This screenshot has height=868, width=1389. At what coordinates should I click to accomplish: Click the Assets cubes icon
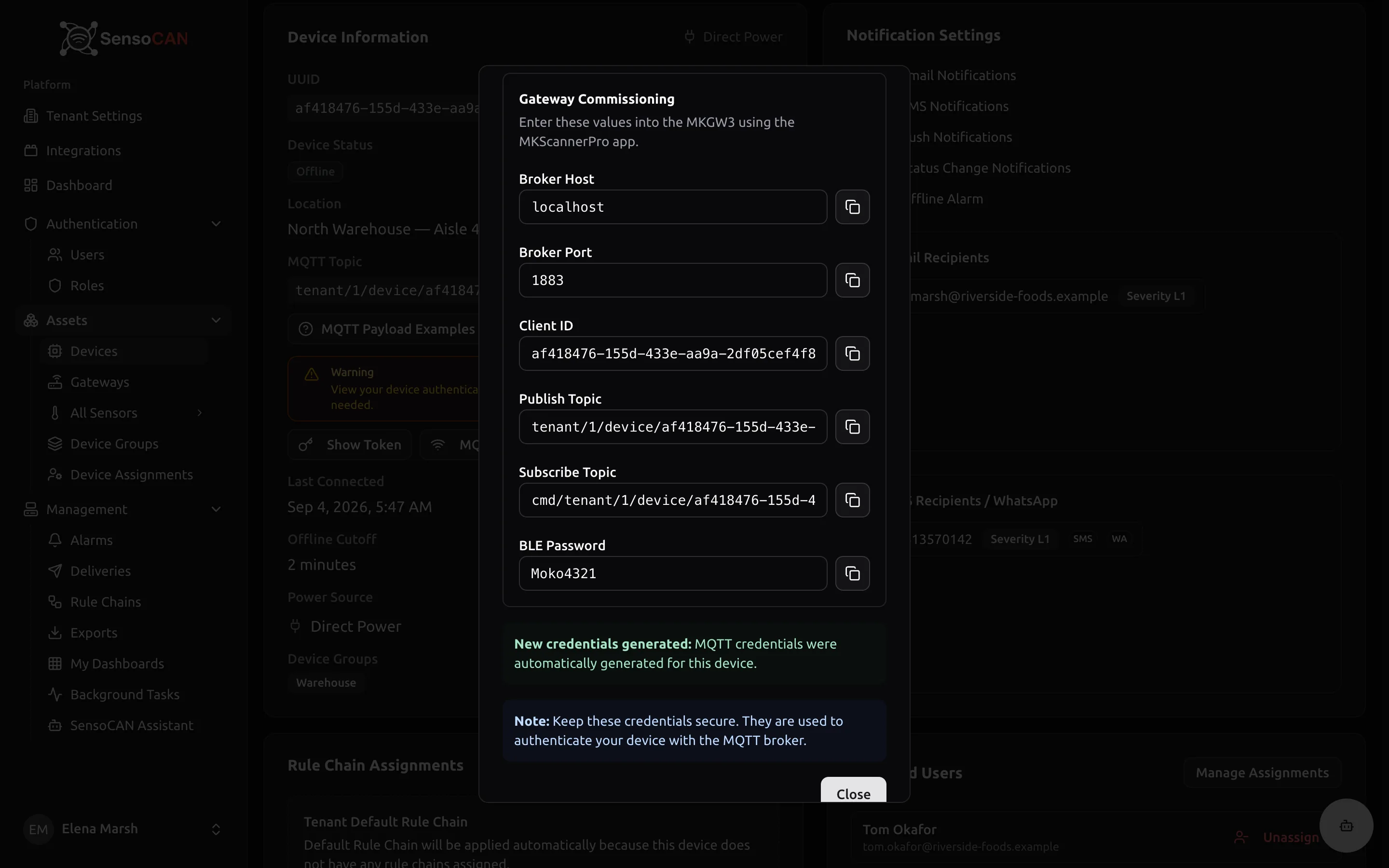tap(31, 320)
